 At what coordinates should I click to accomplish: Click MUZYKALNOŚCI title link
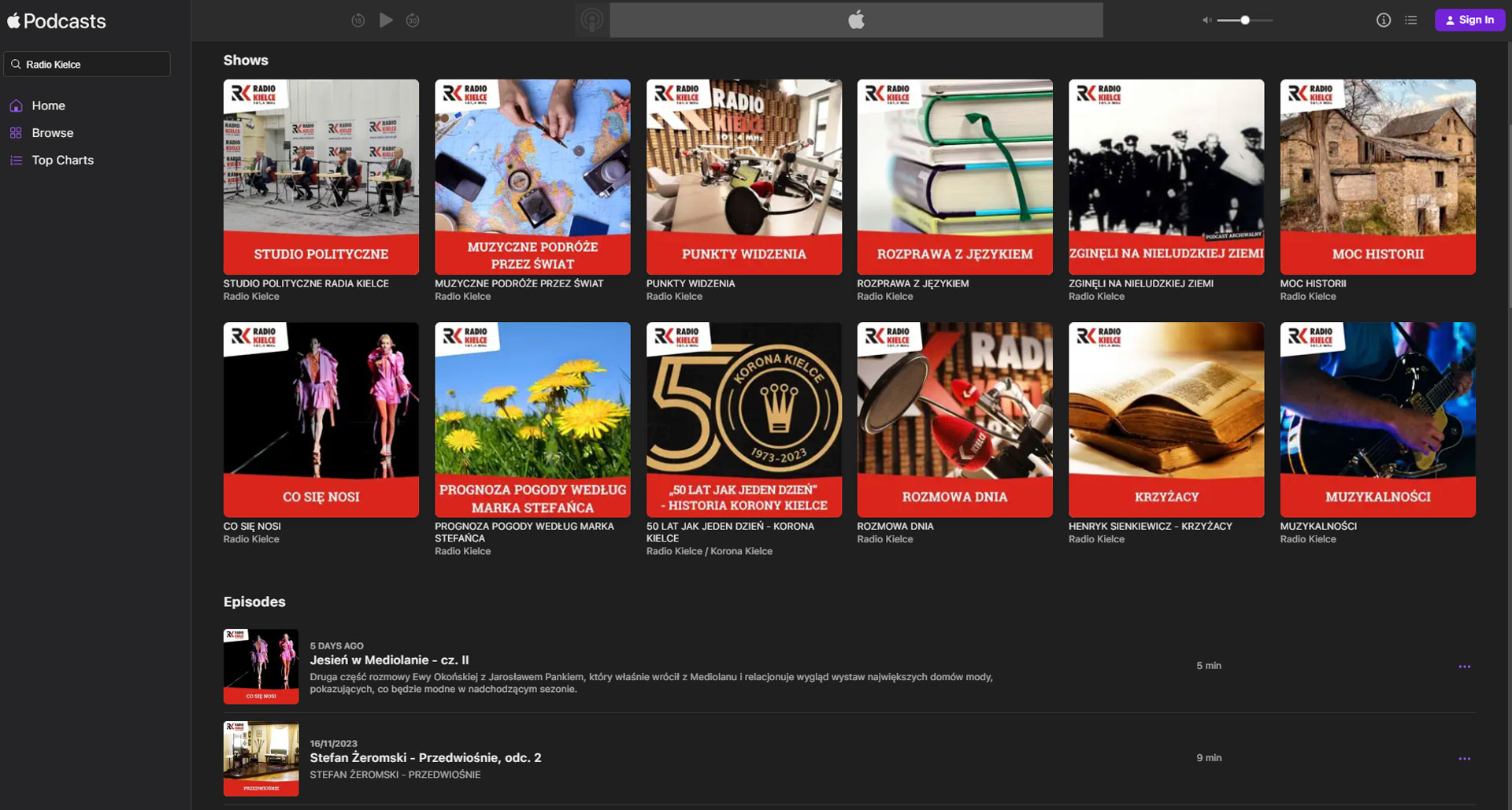coord(1319,526)
